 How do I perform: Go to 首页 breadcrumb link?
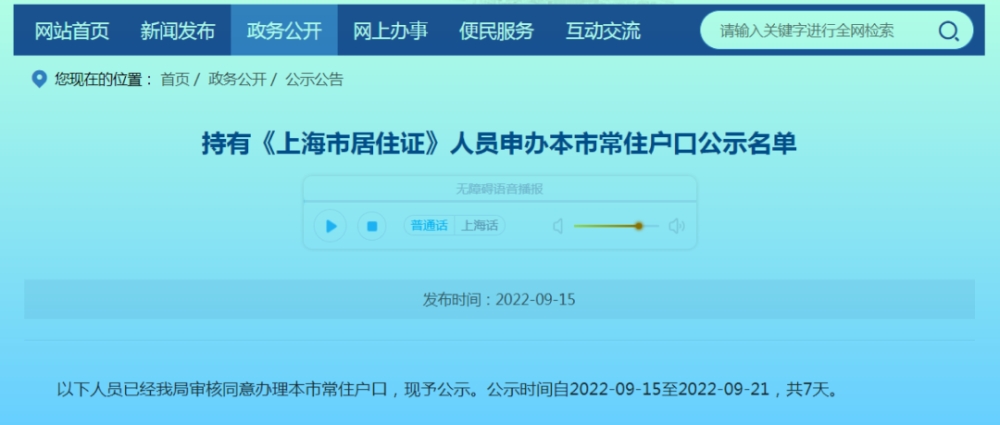175,79
